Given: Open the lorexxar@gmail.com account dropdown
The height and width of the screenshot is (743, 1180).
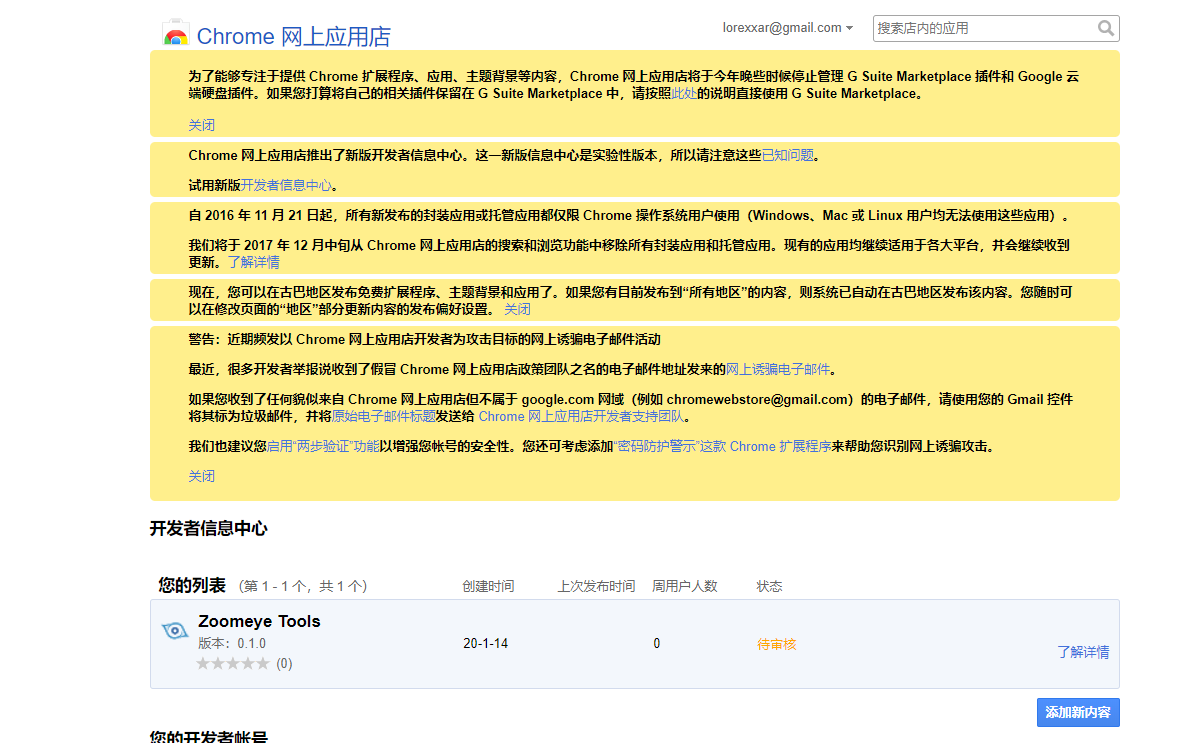Looking at the screenshot, I should click(788, 27).
